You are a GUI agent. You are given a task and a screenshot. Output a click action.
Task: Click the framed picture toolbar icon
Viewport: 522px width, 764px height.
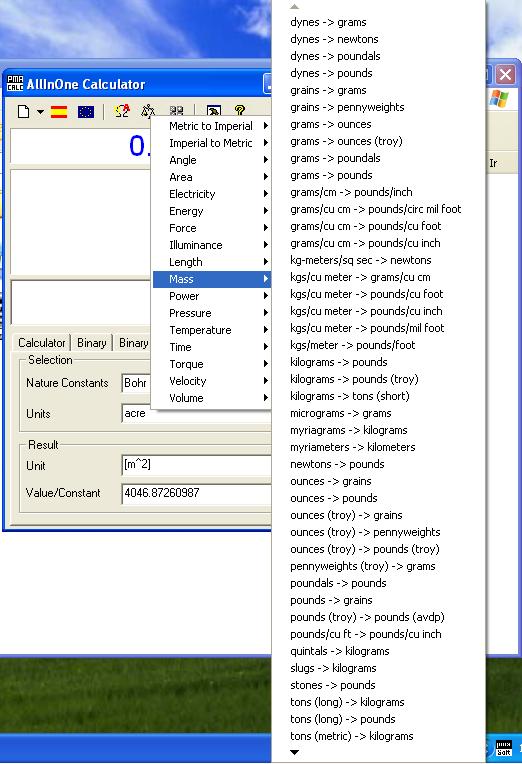click(x=214, y=112)
